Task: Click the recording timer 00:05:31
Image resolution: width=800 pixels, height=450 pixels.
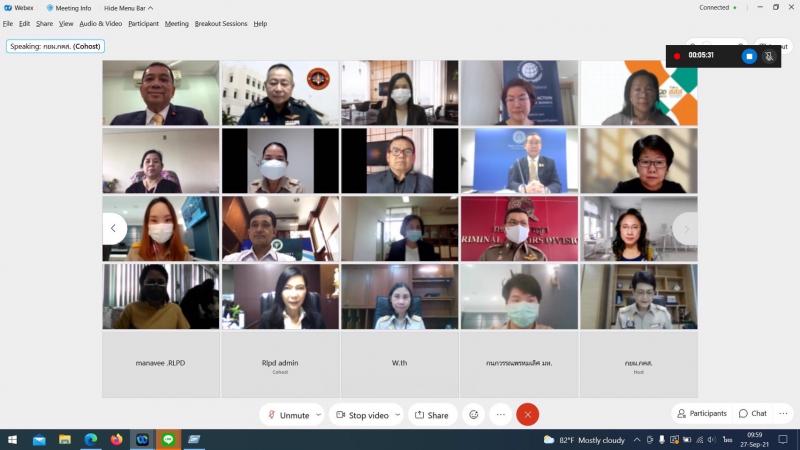Action: [x=701, y=55]
